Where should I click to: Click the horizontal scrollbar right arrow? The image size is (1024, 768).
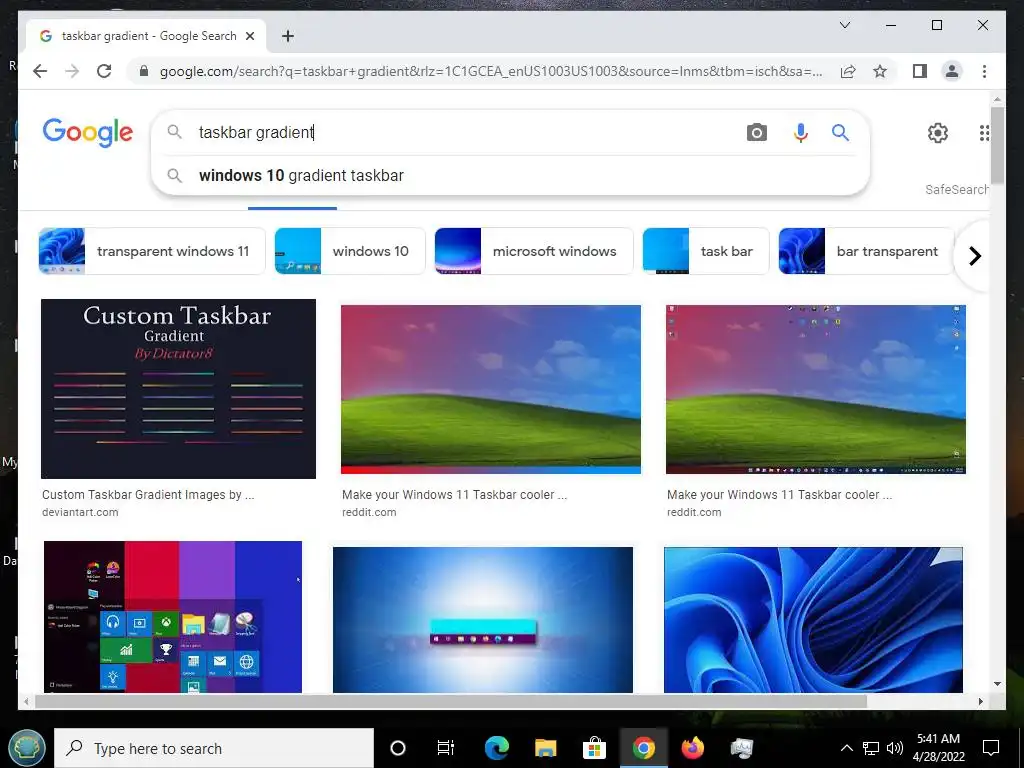click(980, 701)
